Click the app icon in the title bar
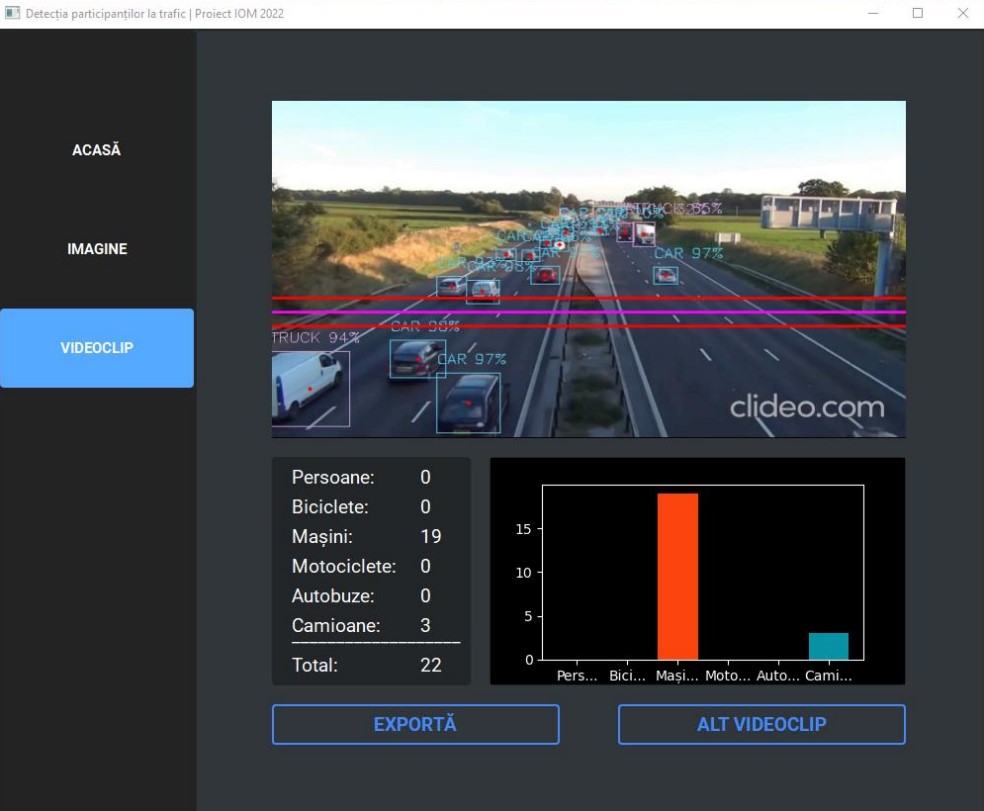Viewport: 984px width, 811px height. coord(12,13)
